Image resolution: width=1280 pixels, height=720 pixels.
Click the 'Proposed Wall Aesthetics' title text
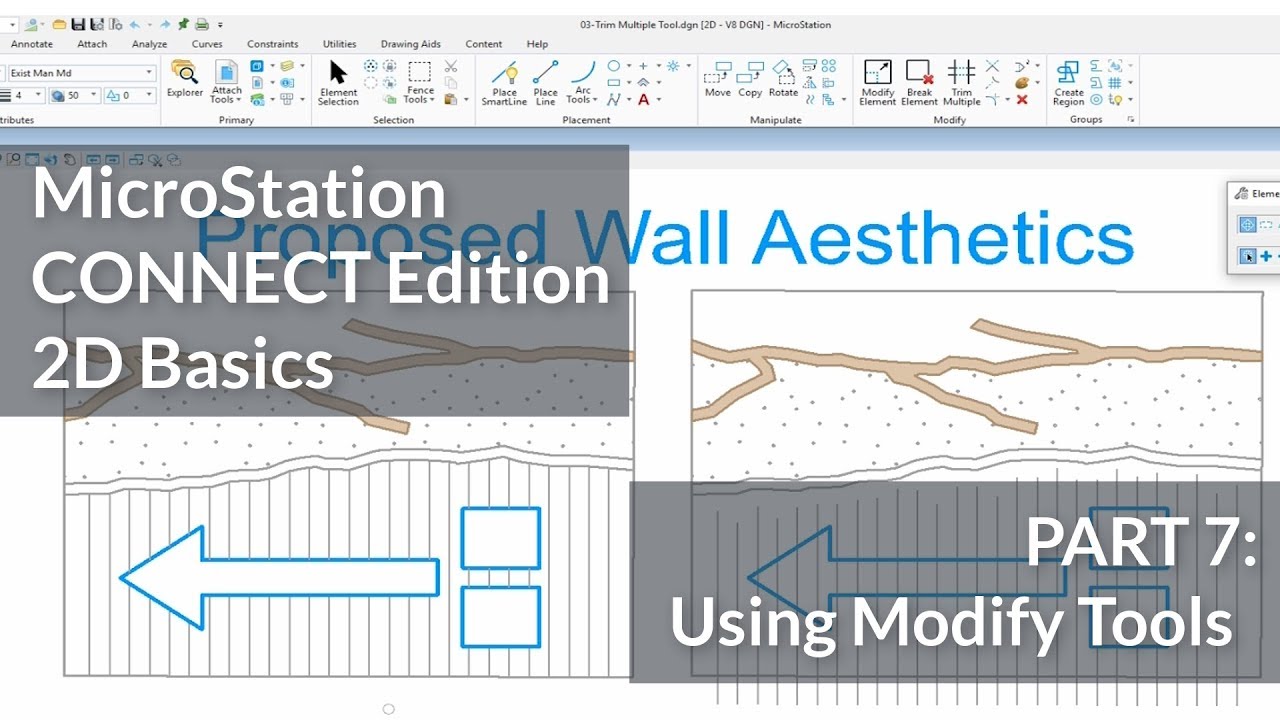(664, 238)
